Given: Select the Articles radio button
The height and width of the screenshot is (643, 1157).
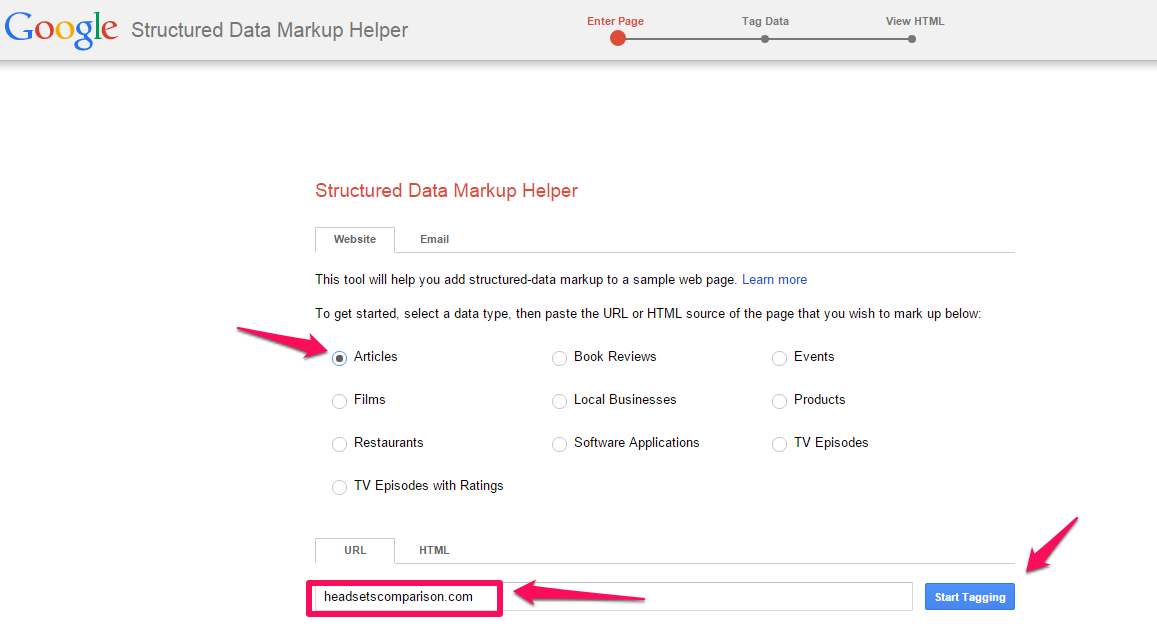Looking at the screenshot, I should (339, 358).
